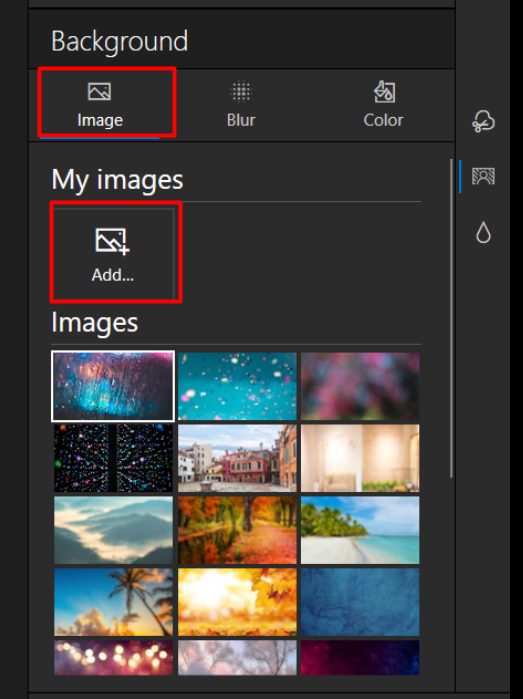Select the portrait background sidebar icon

[483, 177]
